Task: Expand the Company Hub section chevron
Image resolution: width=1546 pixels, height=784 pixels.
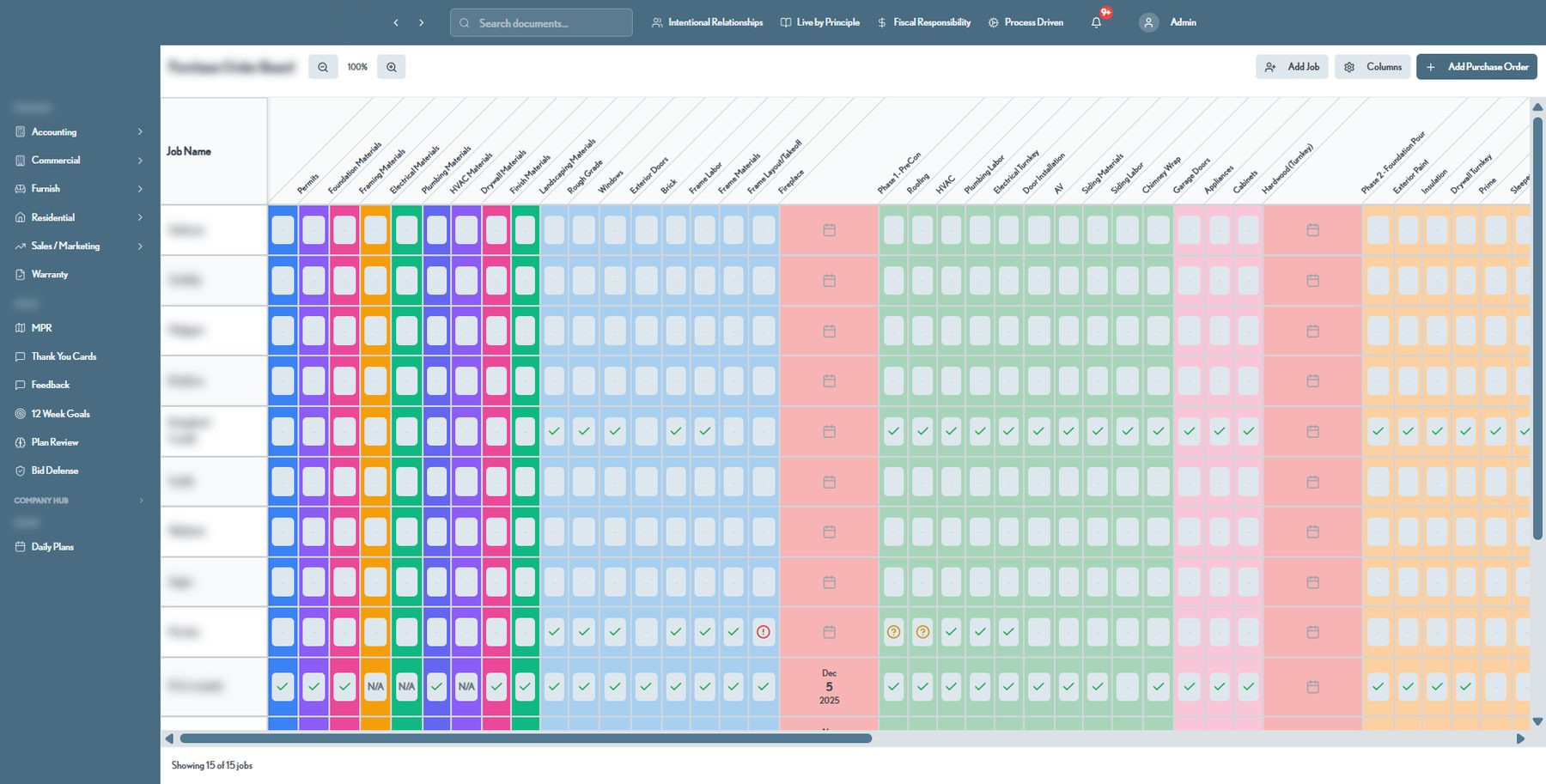Action: coord(141,501)
